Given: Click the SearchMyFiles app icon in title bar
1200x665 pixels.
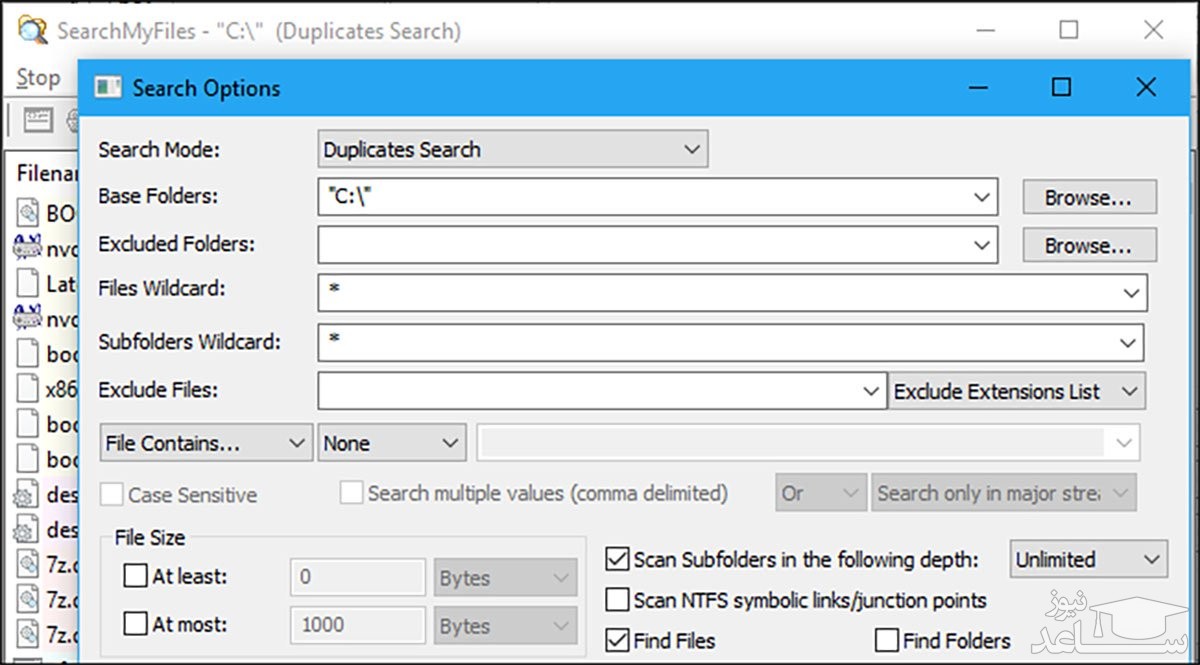Looking at the screenshot, I should 32,30.
